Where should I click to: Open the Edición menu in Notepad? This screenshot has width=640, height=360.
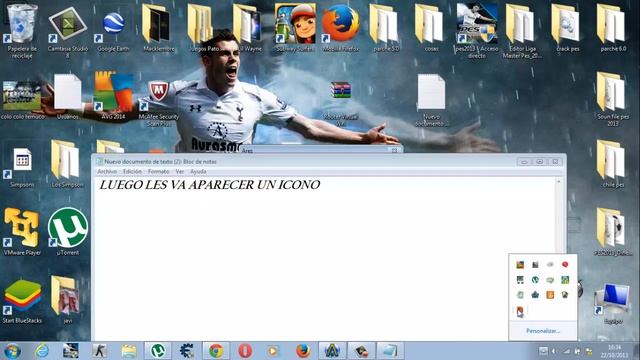click(x=132, y=171)
